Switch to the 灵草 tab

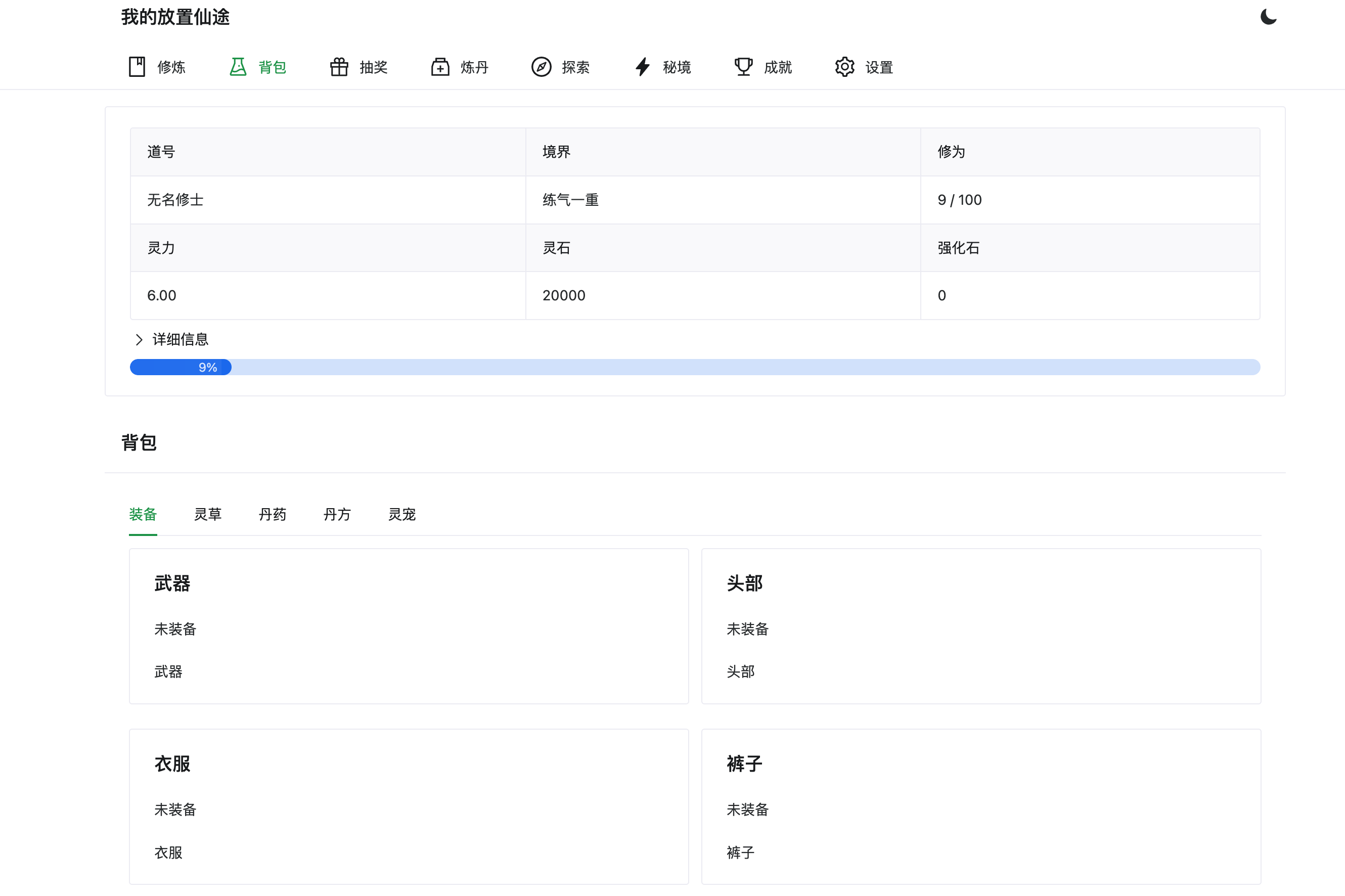[x=208, y=514]
